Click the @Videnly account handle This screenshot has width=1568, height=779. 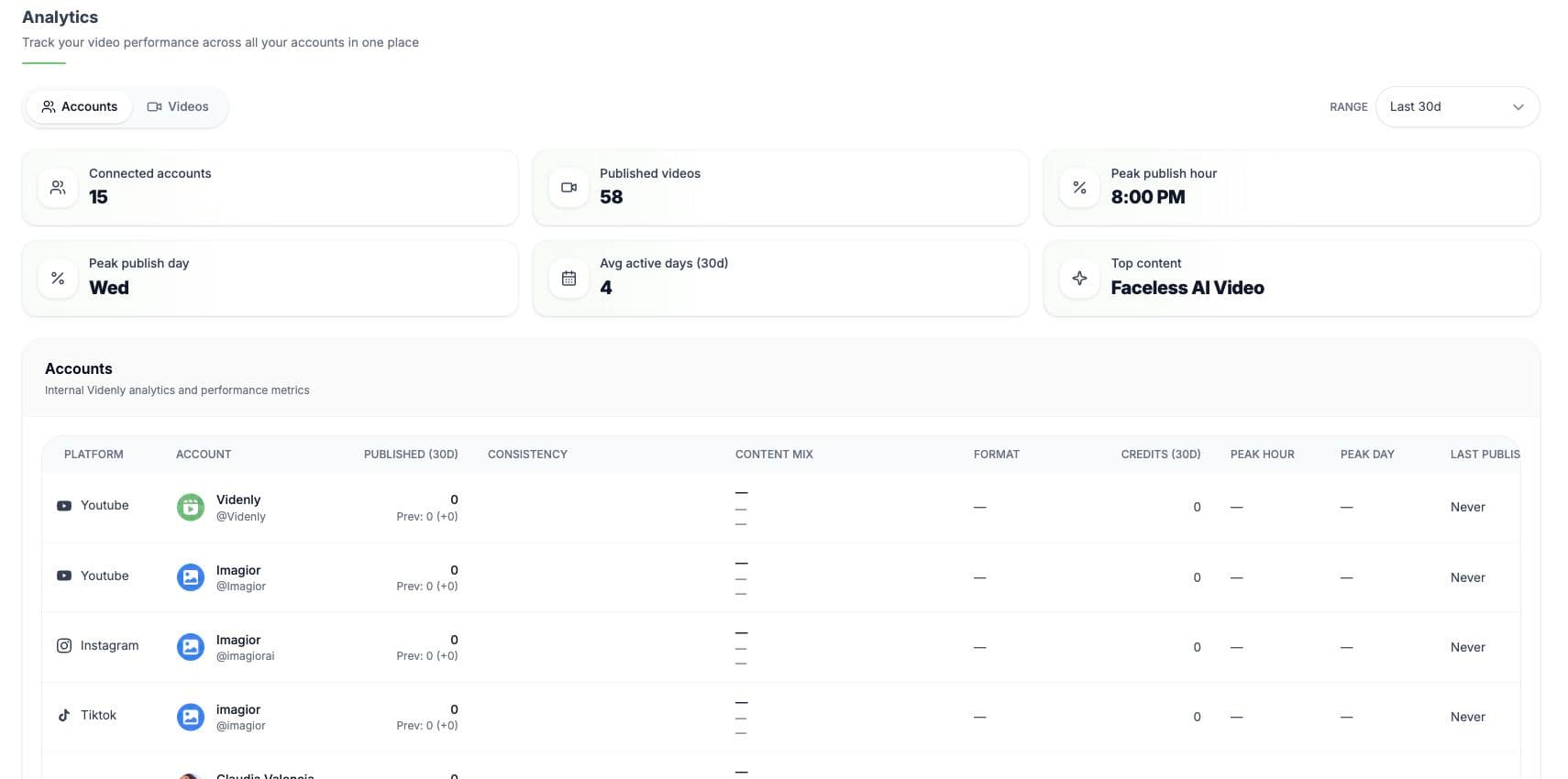[x=241, y=517]
